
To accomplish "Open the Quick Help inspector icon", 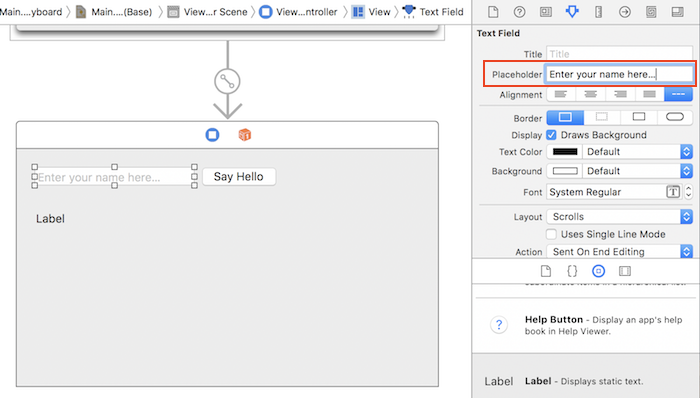I will [x=519, y=12].
